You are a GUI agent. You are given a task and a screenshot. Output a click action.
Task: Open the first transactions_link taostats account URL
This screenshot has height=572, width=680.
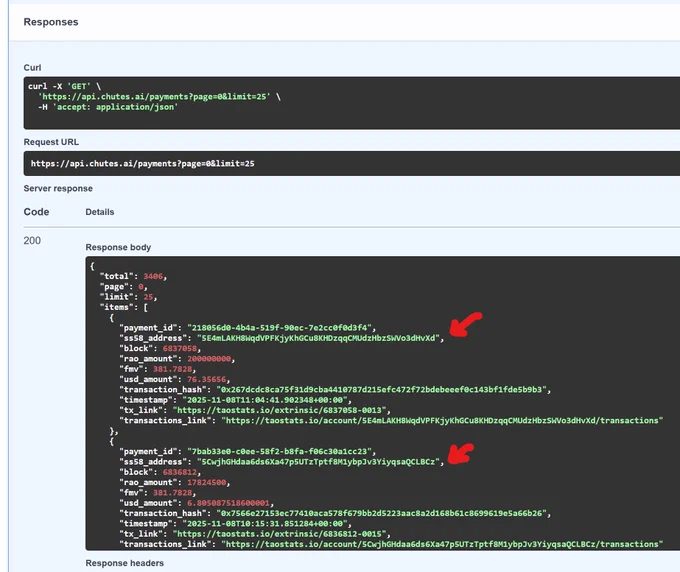tap(442, 421)
